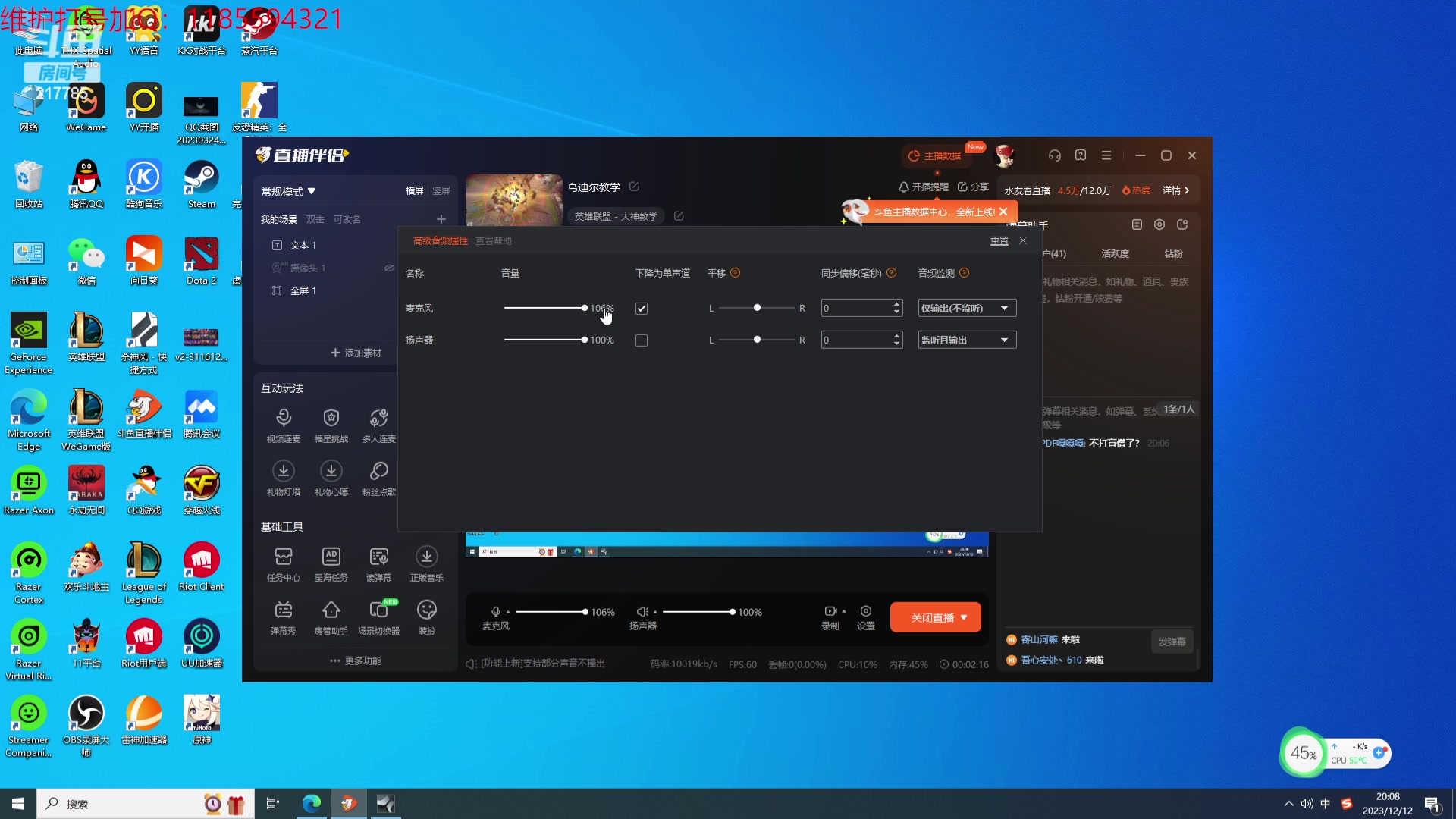
Task: Click 重置 reset in audio properties
Action: (999, 241)
